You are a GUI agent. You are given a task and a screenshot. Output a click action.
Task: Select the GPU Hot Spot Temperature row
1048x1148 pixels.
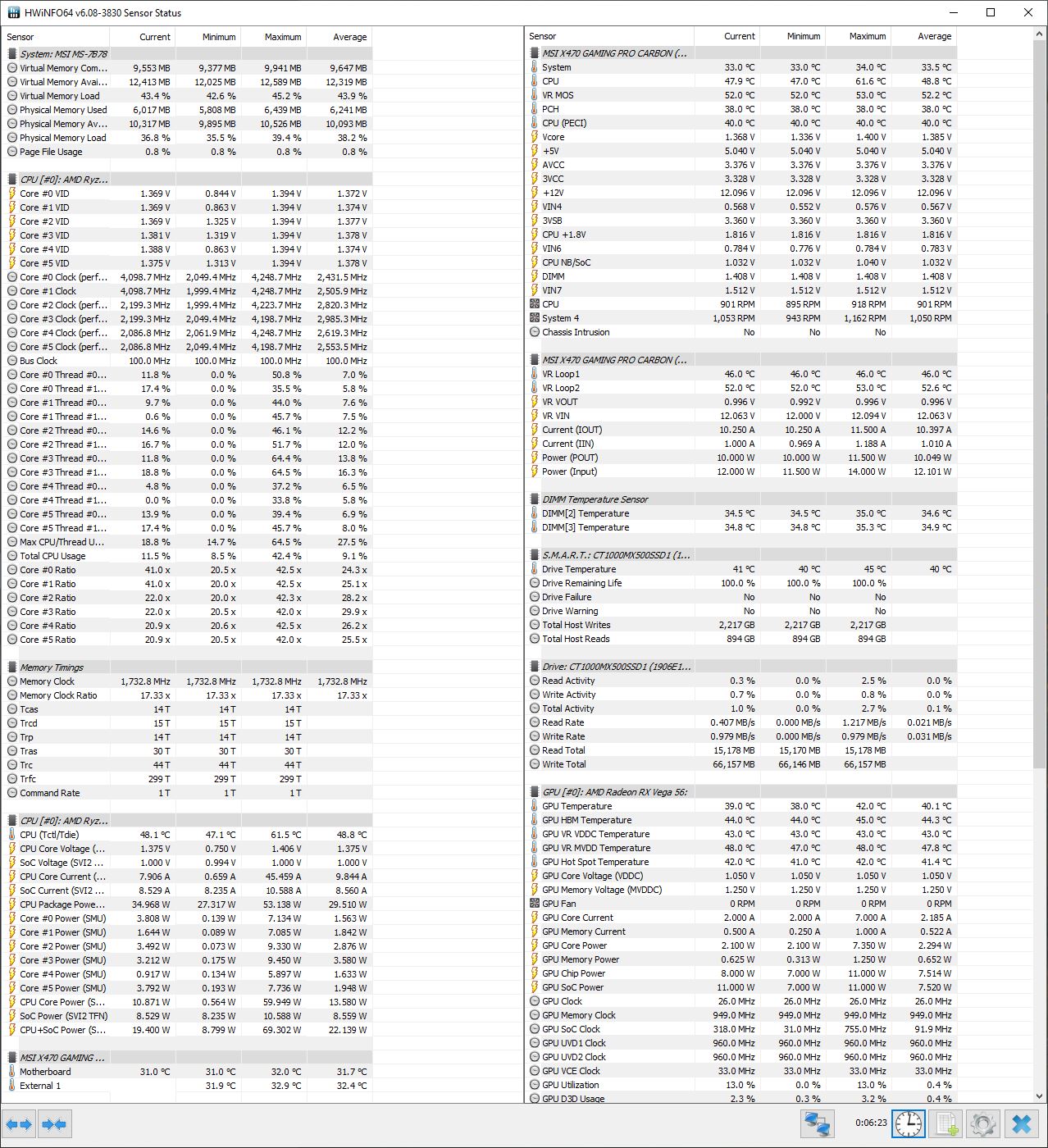click(x=741, y=862)
